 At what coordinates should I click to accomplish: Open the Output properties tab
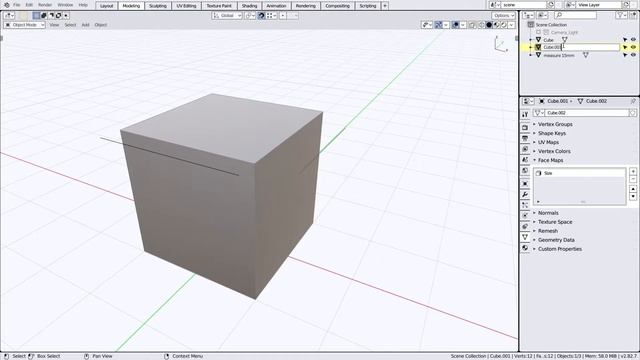pos(525,138)
